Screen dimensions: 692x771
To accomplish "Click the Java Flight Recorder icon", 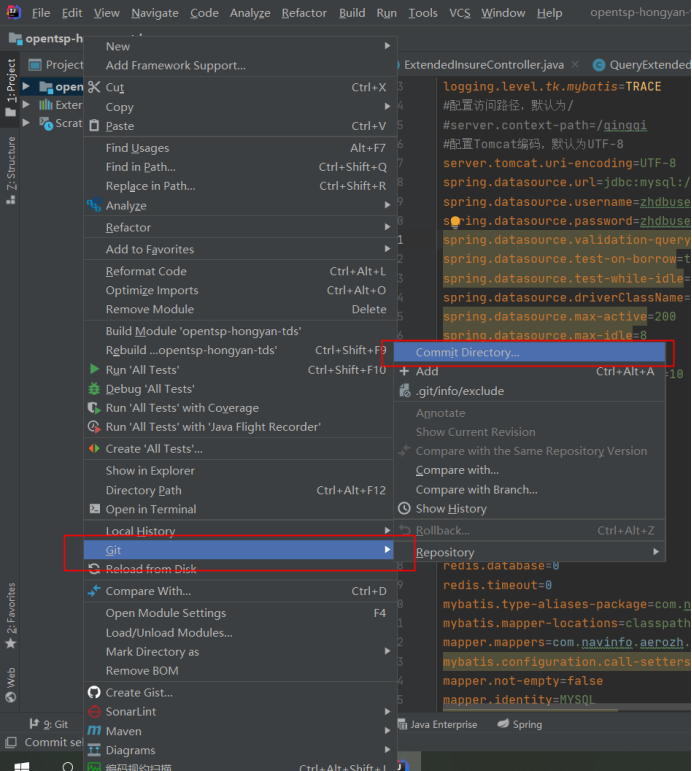I will click(94, 427).
